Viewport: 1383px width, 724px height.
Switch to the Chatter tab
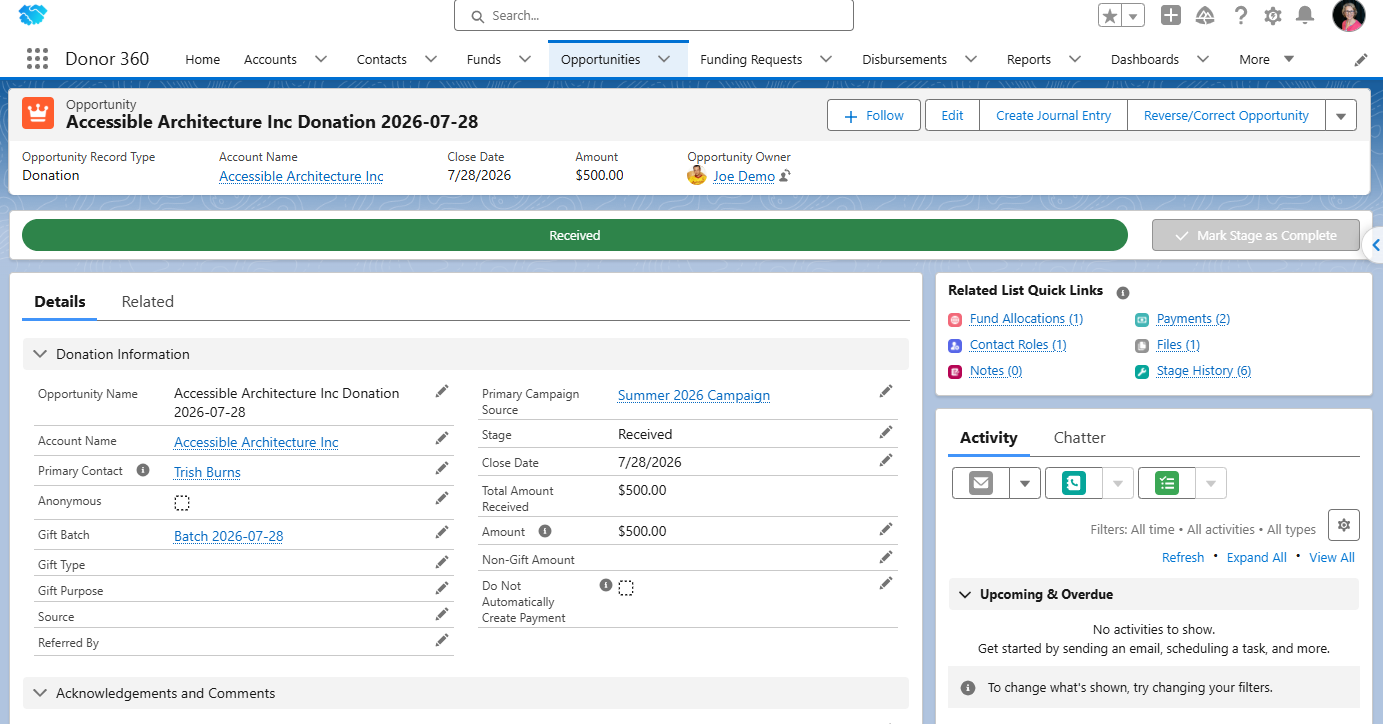pos(1080,438)
